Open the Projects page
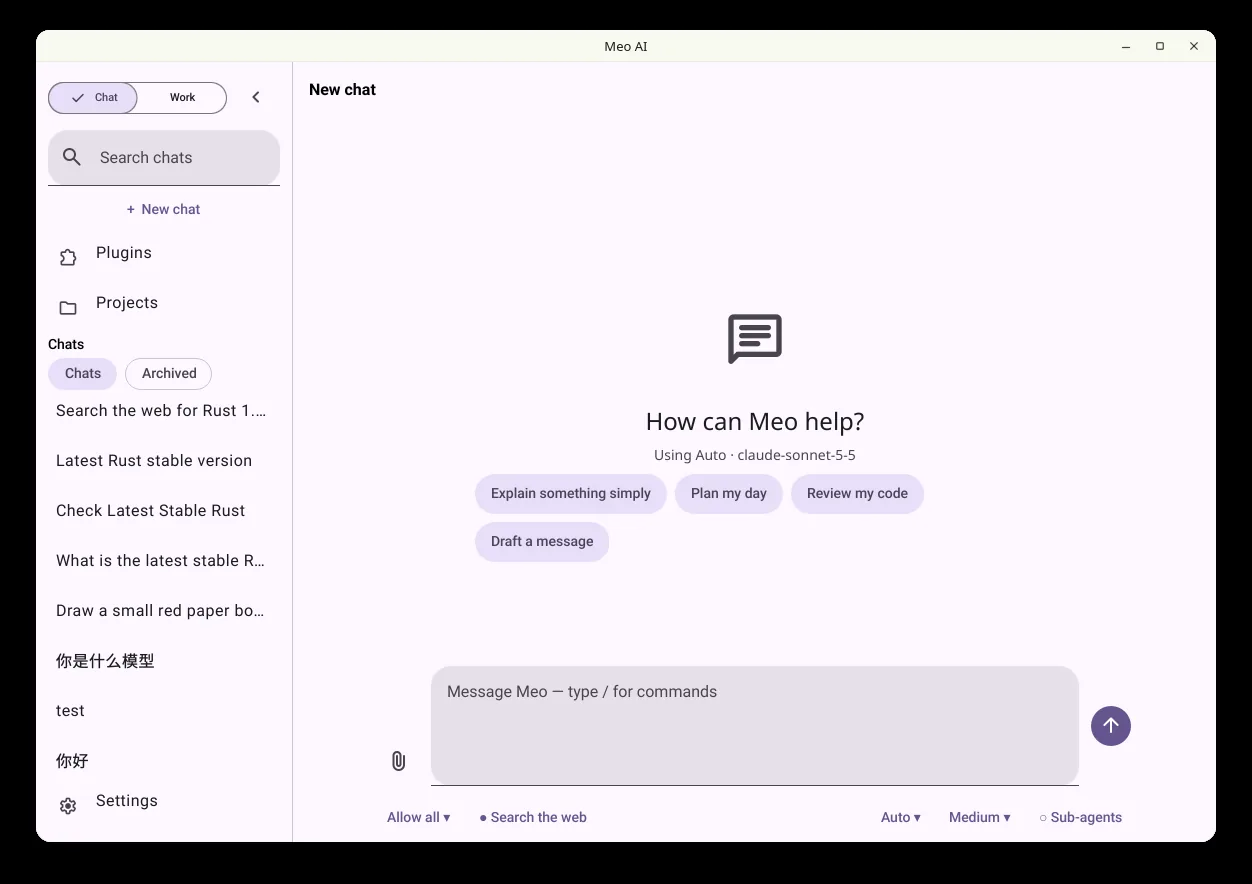1252x884 pixels. point(164,308)
